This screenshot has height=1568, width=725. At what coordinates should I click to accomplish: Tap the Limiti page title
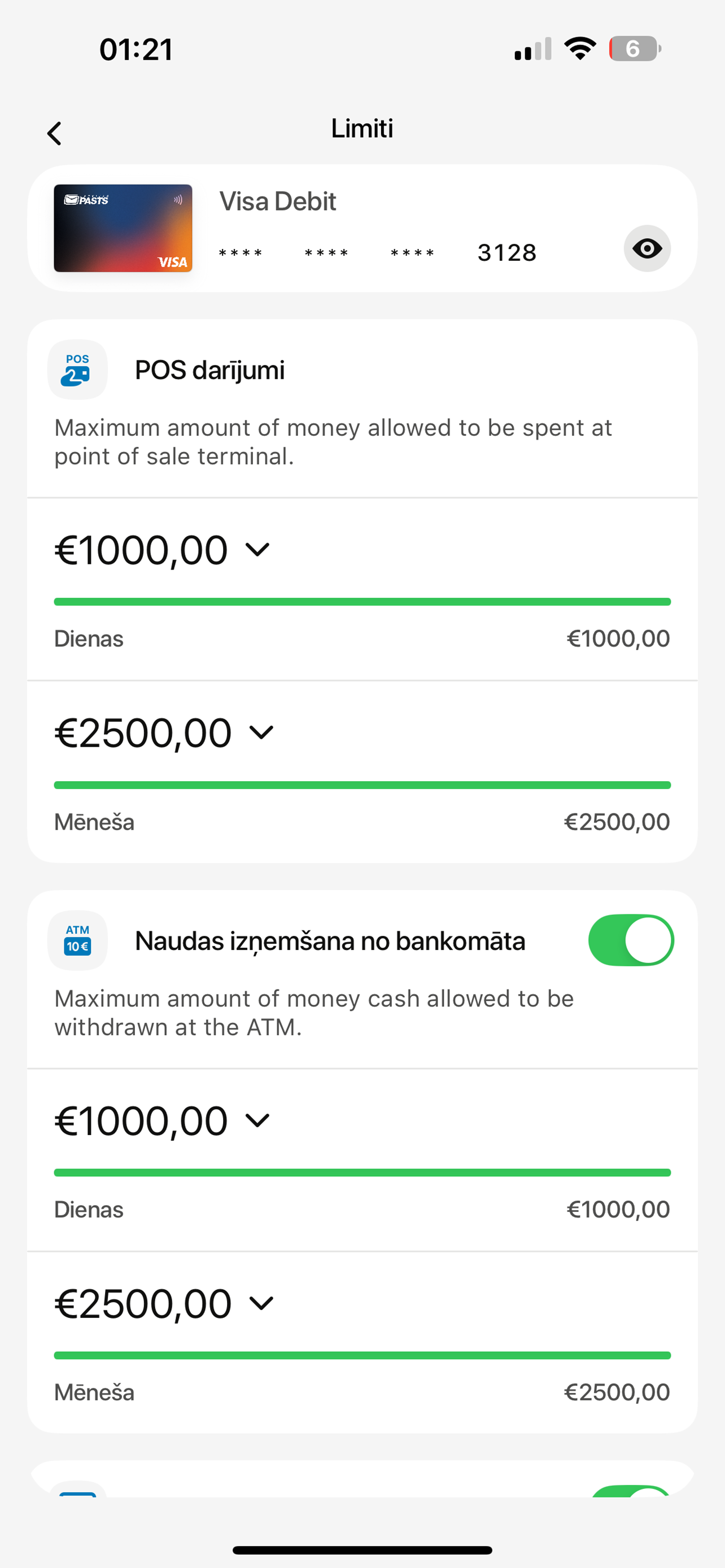362,129
